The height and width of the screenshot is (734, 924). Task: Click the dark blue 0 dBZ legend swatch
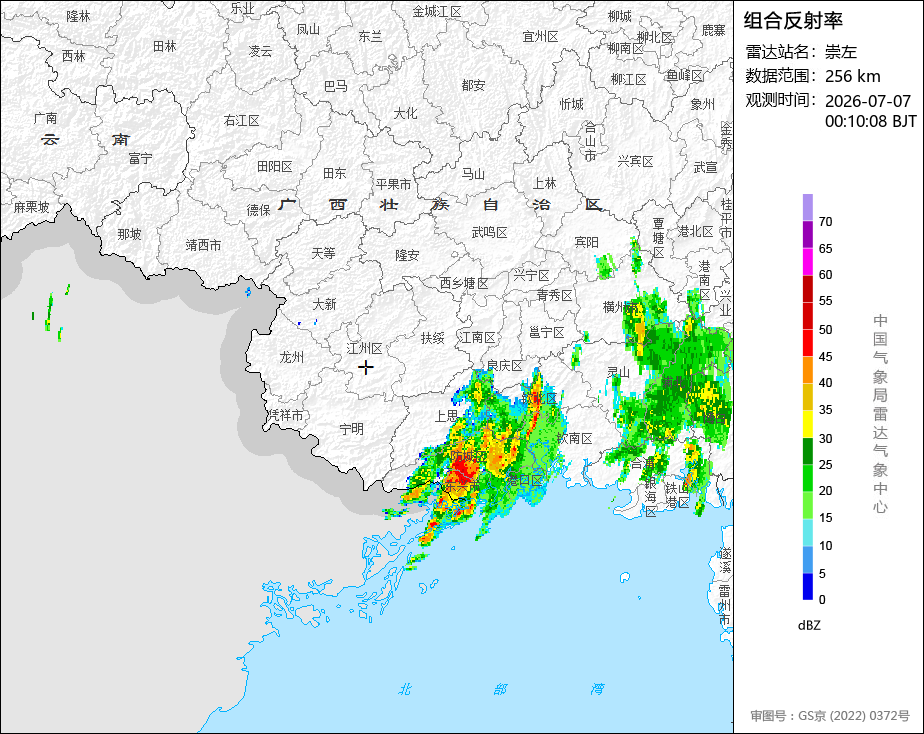[807, 587]
